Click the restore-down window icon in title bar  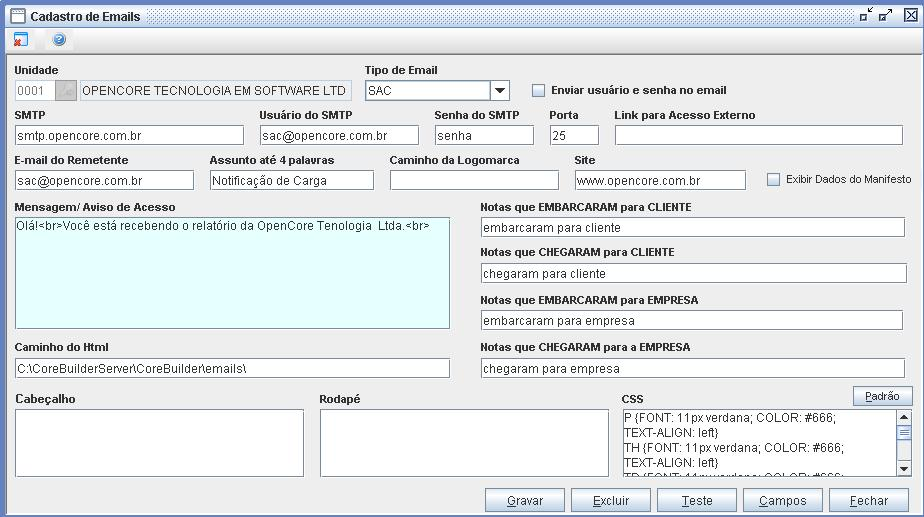click(866, 15)
